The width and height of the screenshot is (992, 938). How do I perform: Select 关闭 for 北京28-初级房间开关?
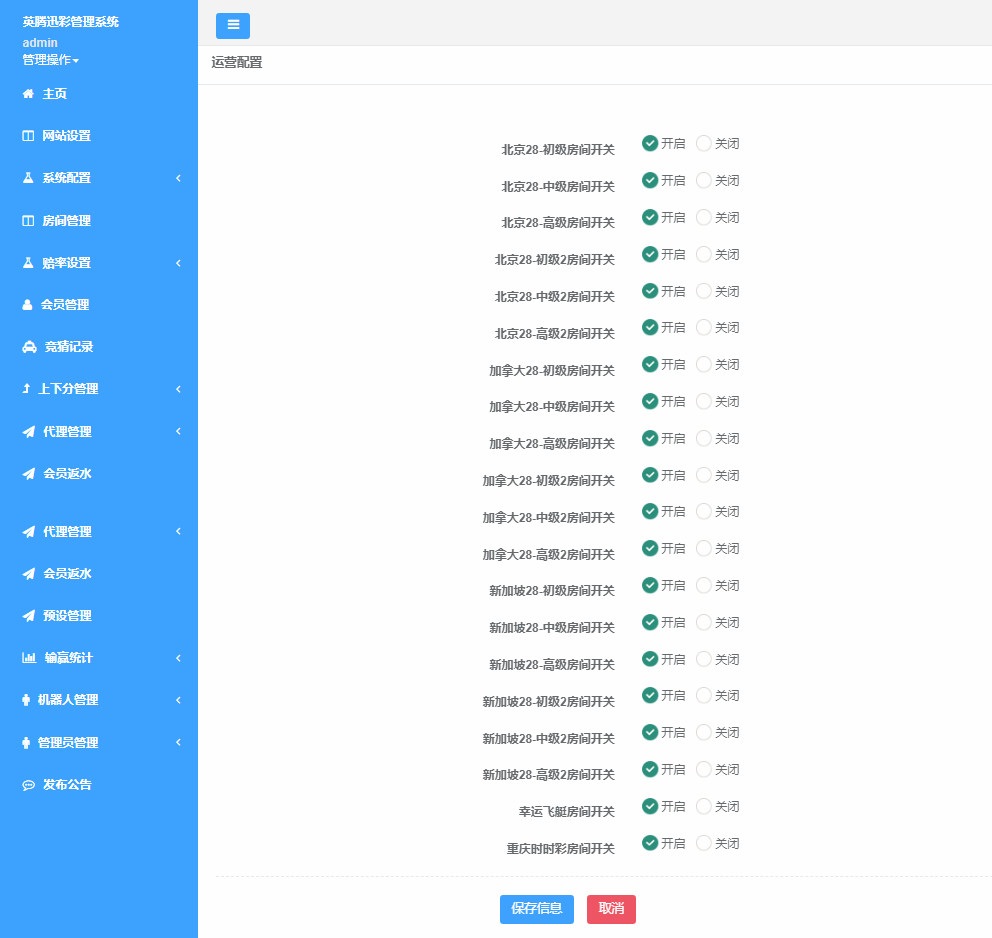[704, 143]
